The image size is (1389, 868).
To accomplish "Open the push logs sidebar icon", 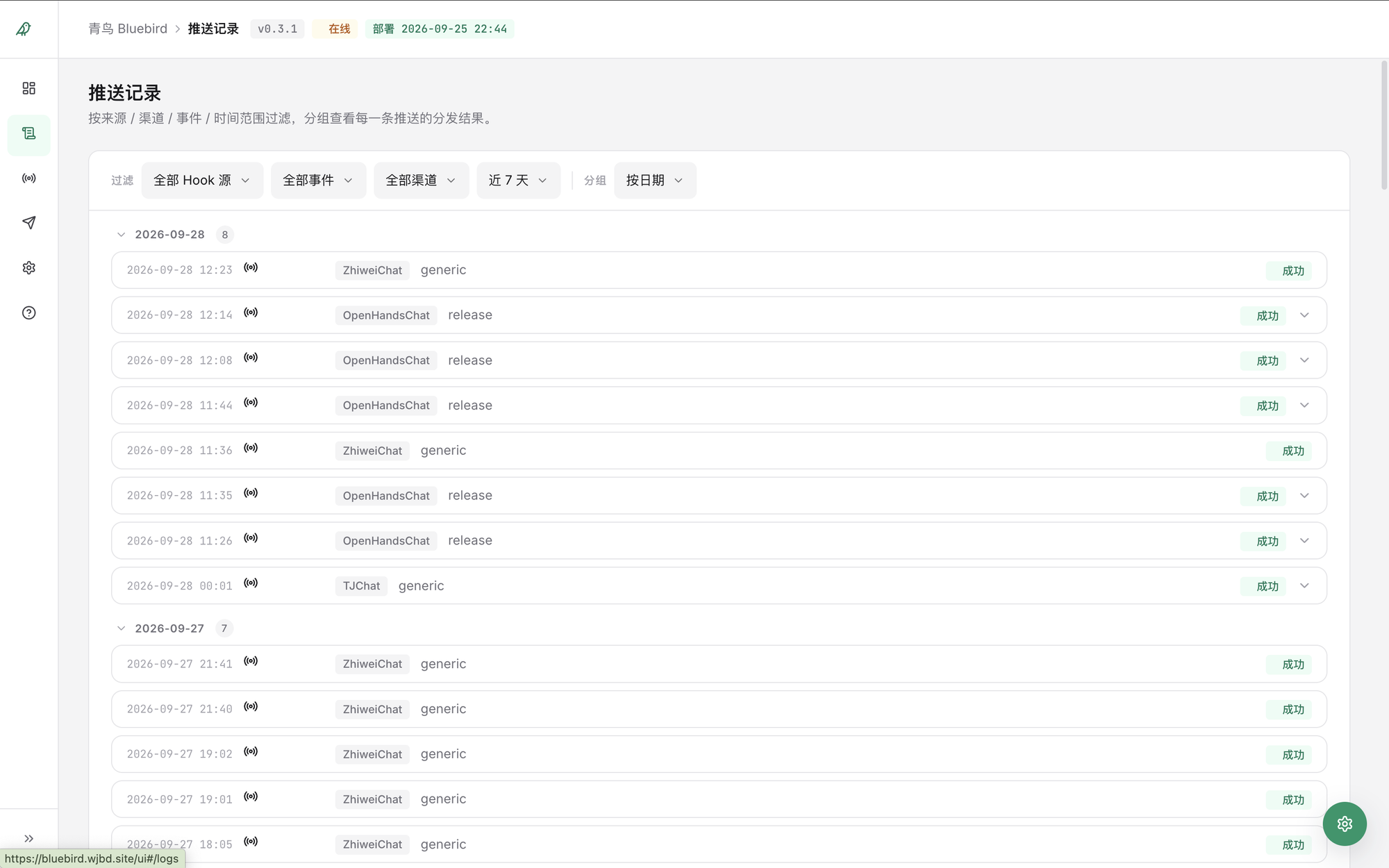I will (x=28, y=133).
